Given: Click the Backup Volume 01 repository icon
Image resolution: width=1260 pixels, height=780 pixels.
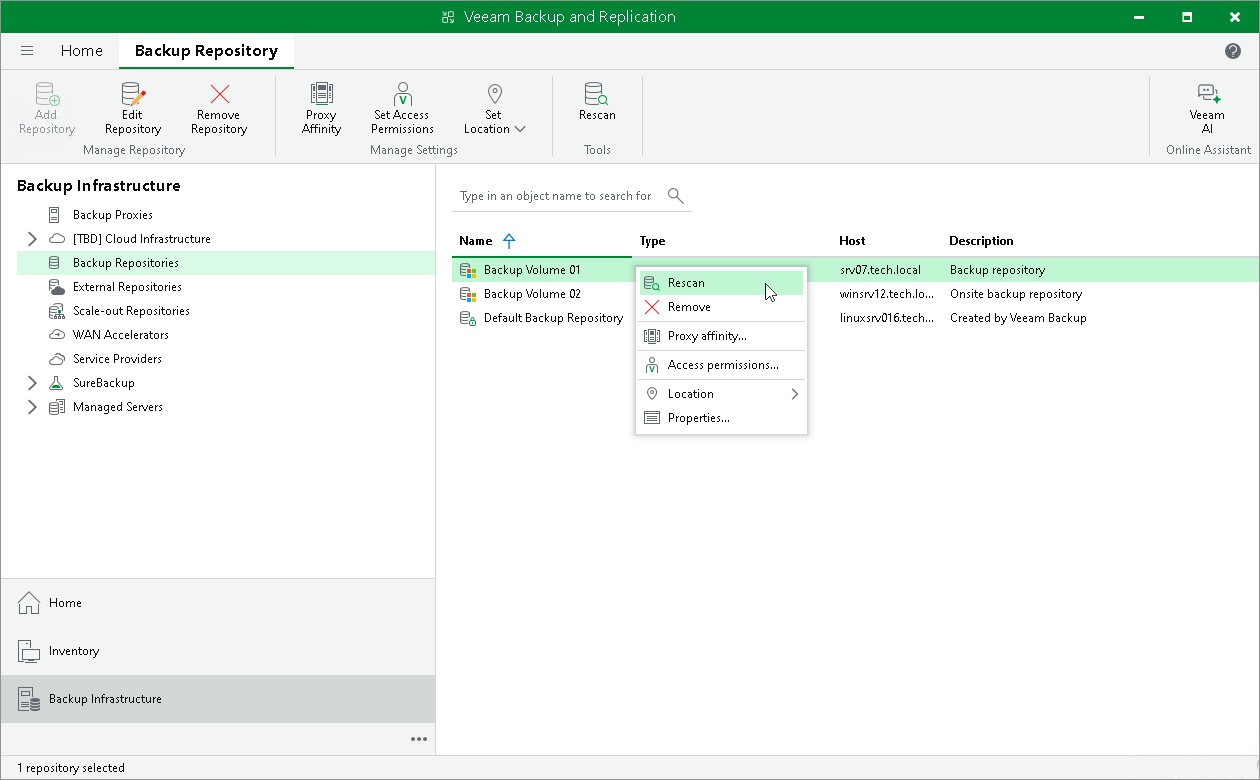Looking at the screenshot, I should 467,270.
